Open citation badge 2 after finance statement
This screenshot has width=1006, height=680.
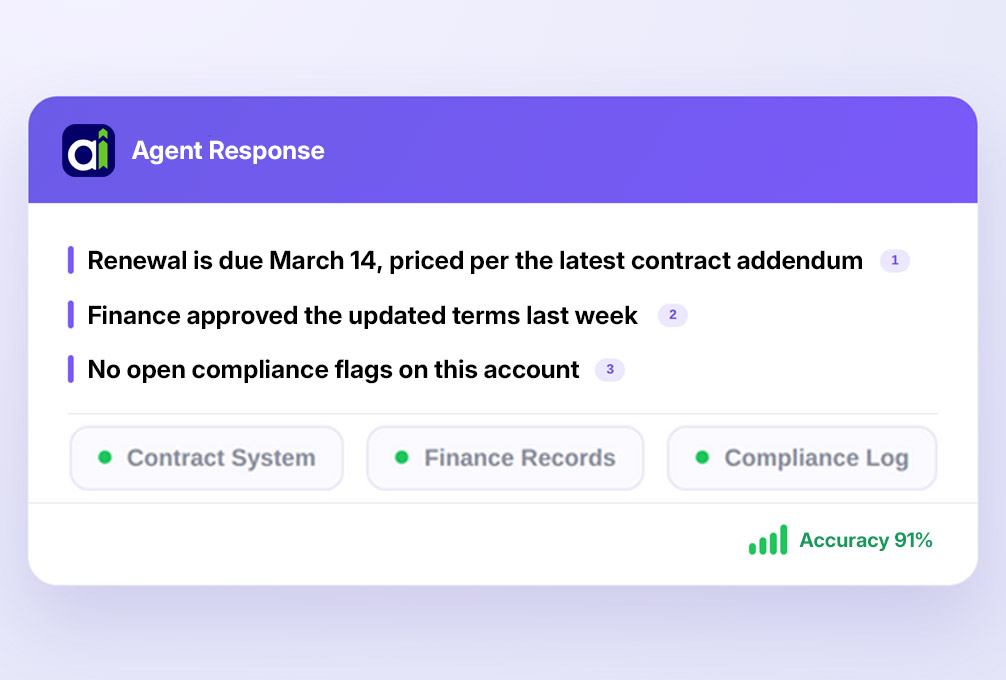(x=672, y=315)
